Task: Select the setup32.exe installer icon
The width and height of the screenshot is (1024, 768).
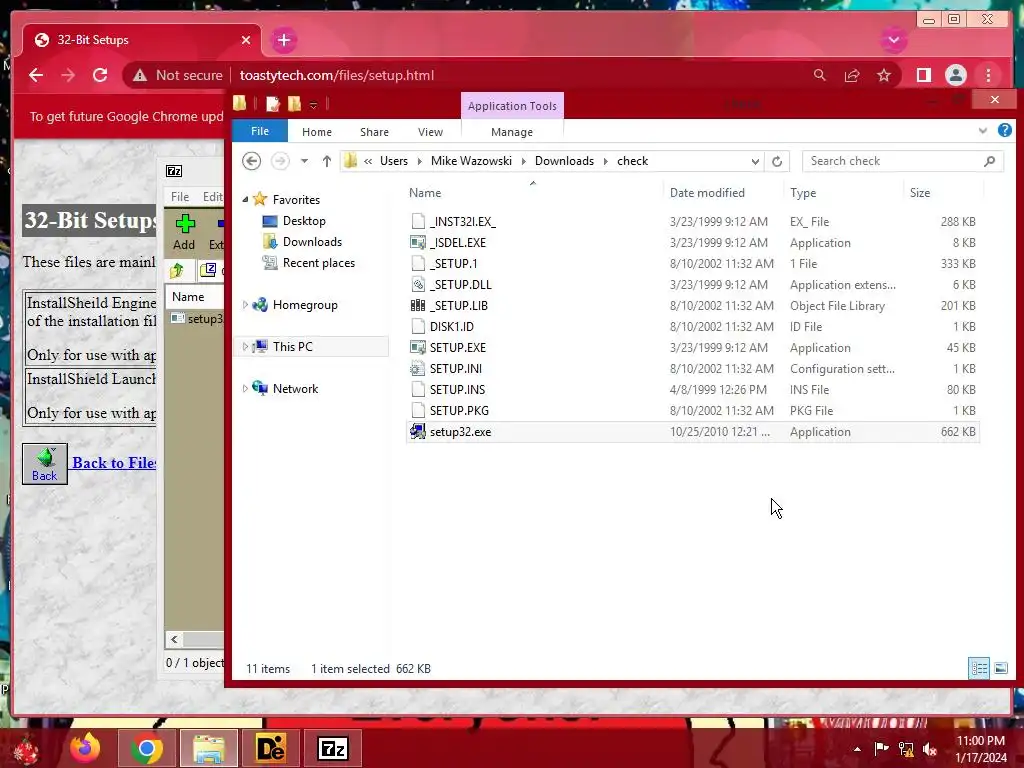Action: (x=418, y=432)
